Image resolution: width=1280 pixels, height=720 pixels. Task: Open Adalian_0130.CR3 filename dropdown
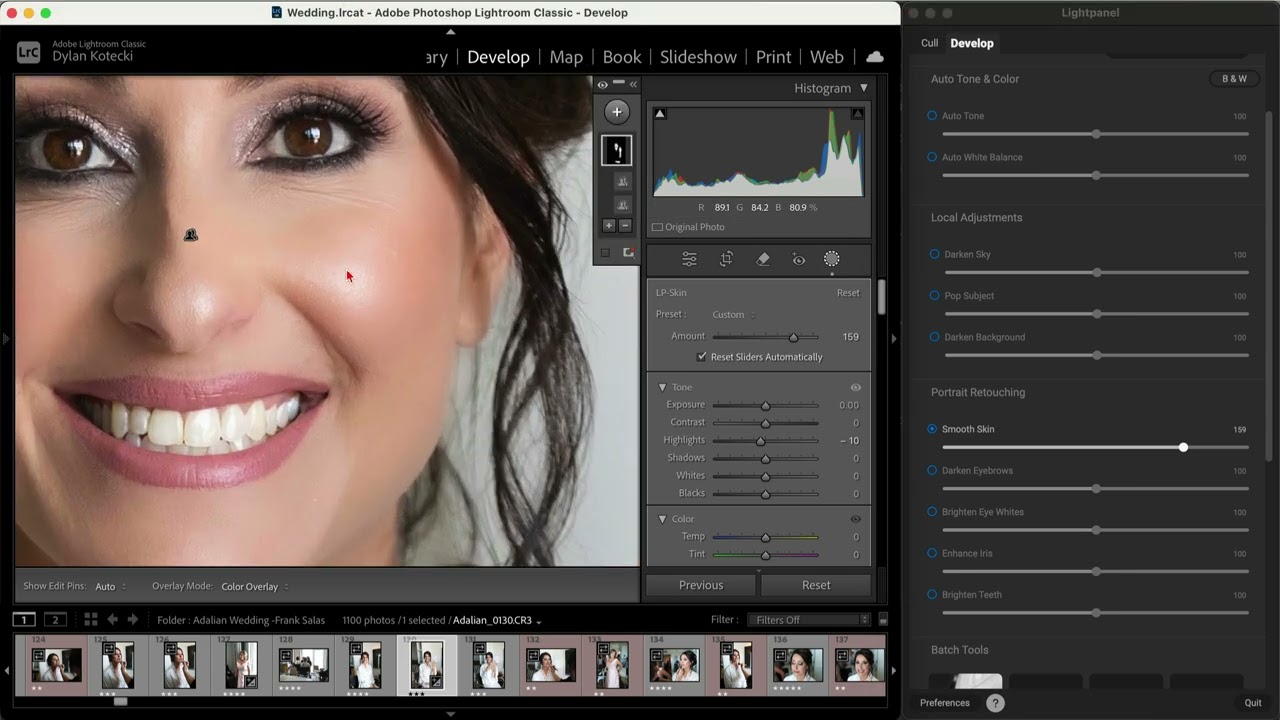[497, 621]
